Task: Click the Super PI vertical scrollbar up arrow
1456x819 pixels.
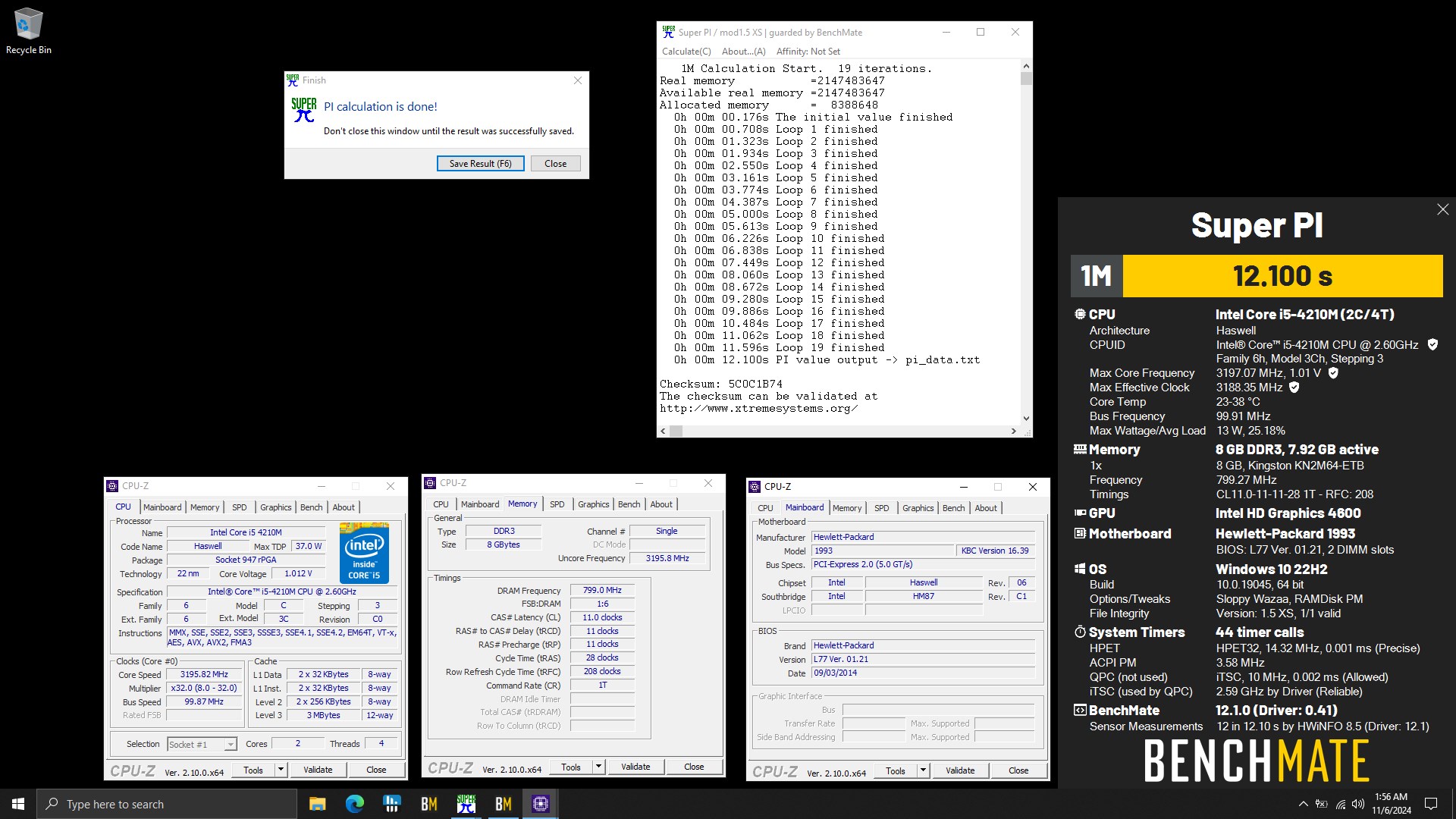Action: [1026, 66]
